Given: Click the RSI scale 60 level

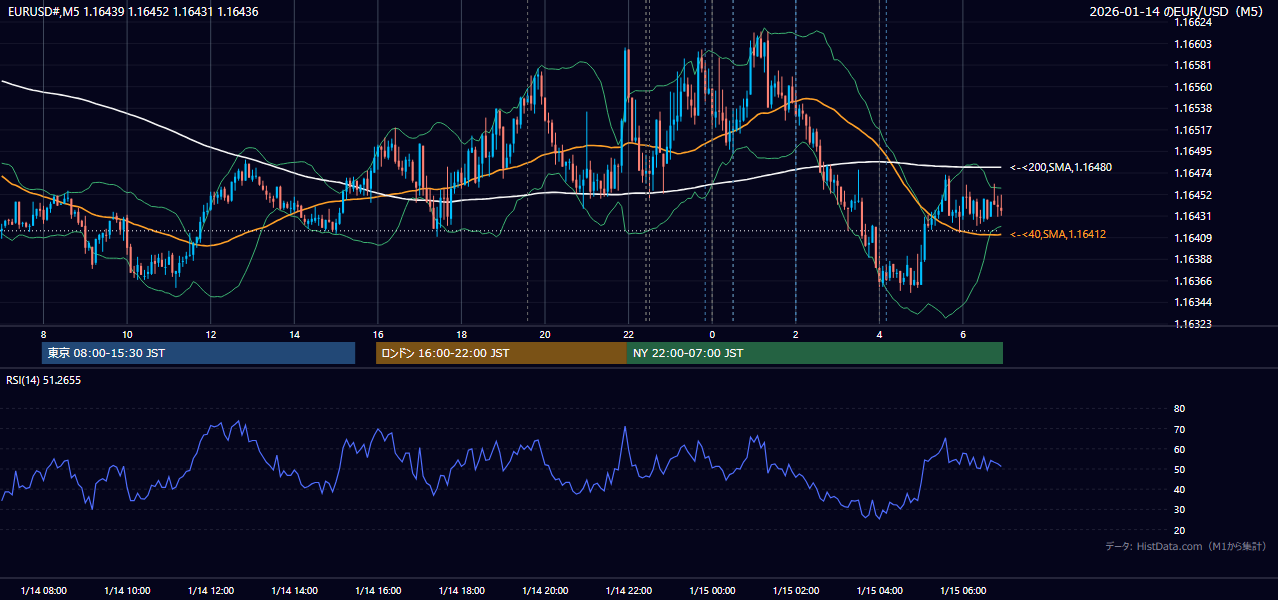Looking at the screenshot, I should point(1179,449).
